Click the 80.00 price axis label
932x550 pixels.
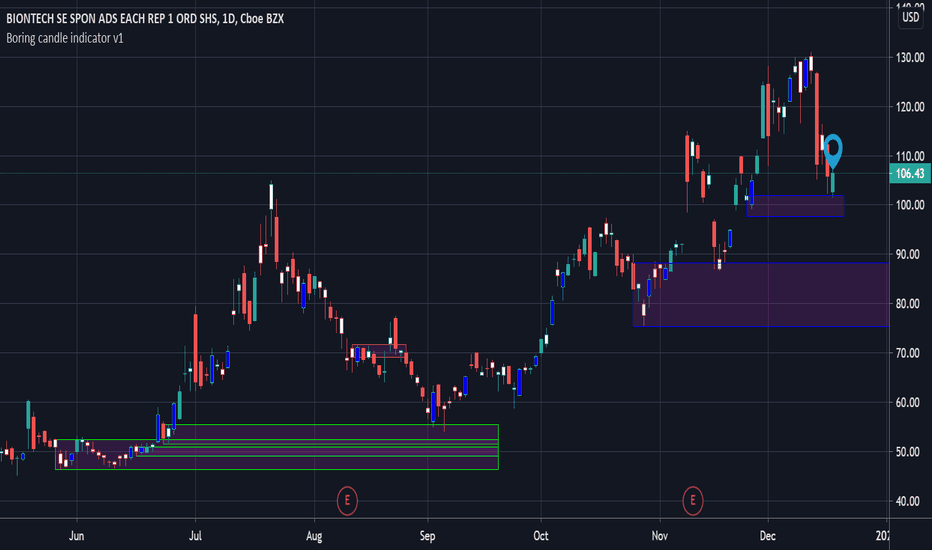[x=908, y=304]
